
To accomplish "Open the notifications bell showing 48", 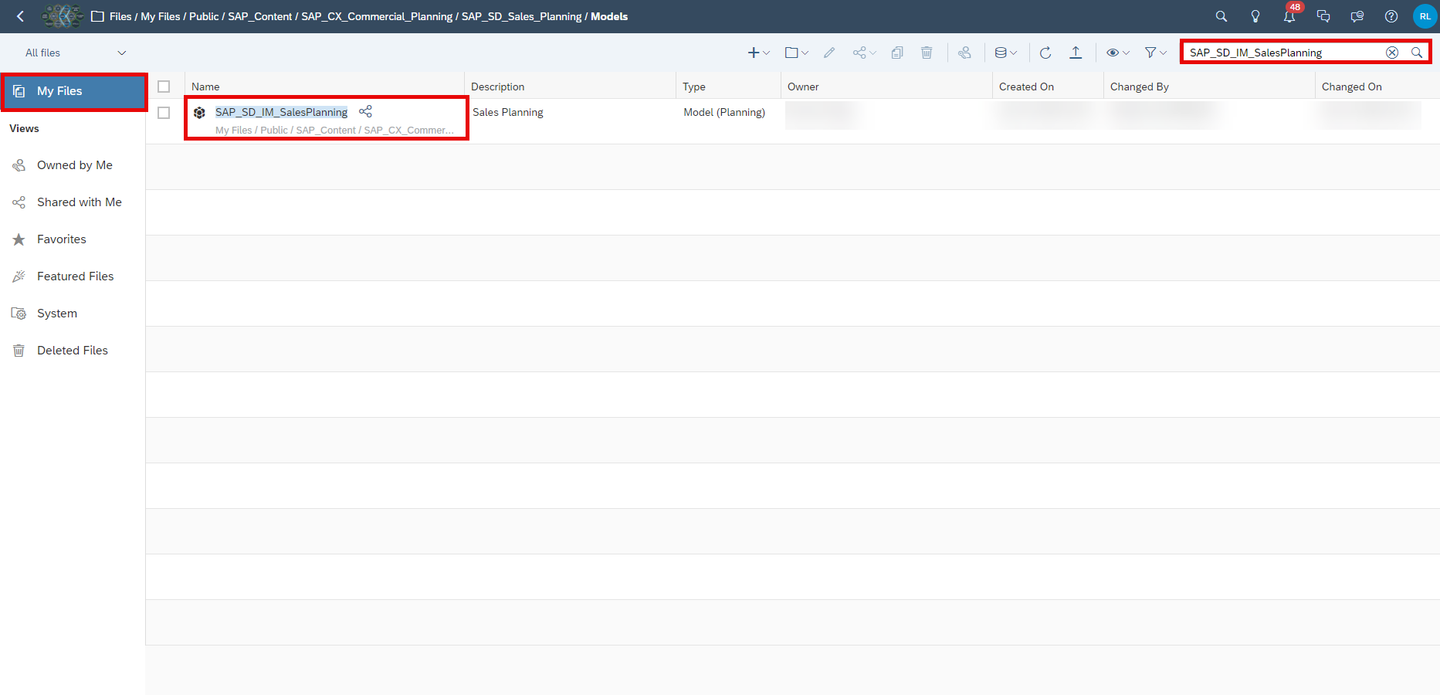I will pyautogui.click(x=1290, y=16).
